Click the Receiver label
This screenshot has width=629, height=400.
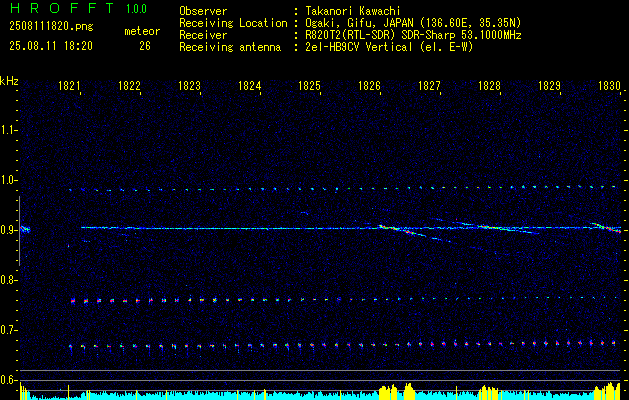[x=203, y=35]
